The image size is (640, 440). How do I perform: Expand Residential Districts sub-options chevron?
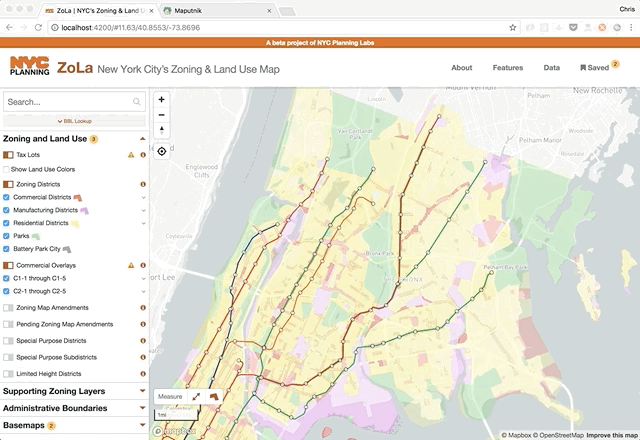(x=143, y=223)
